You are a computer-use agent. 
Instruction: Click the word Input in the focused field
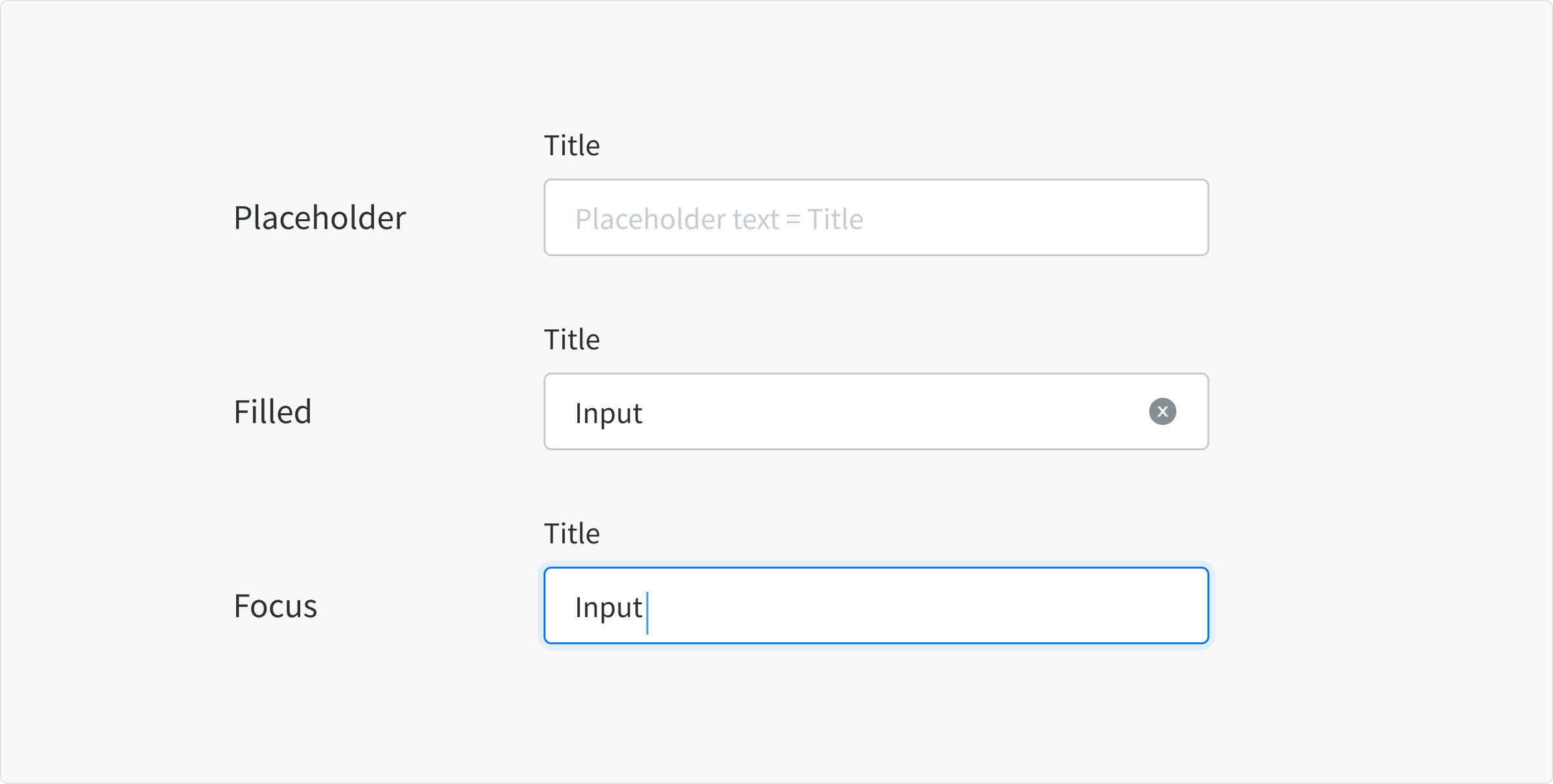click(608, 607)
